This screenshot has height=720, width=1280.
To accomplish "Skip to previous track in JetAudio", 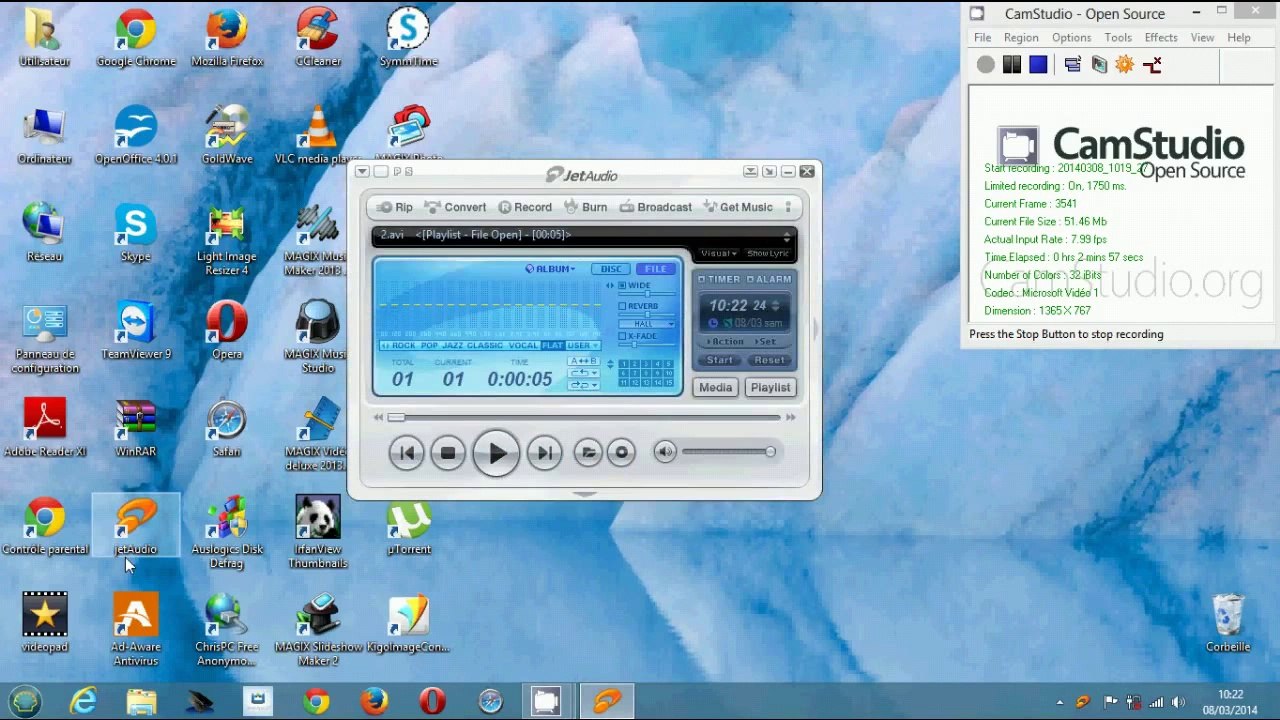I will coord(407,453).
